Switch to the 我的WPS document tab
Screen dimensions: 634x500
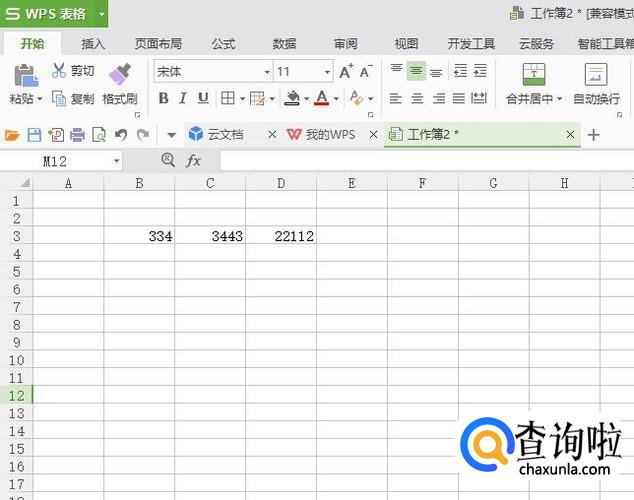point(330,135)
